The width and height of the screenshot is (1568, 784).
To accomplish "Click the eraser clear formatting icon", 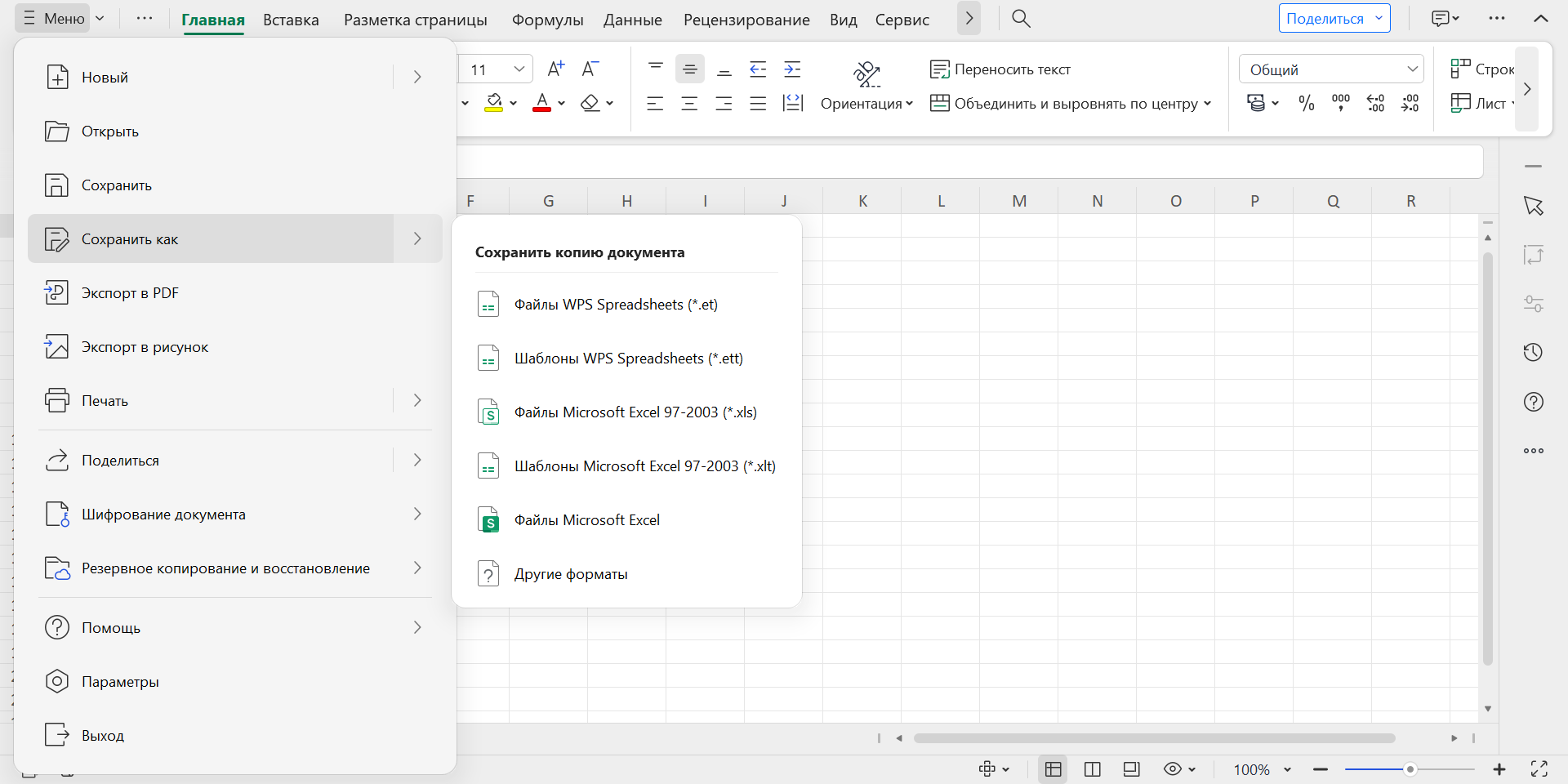I will tap(590, 104).
